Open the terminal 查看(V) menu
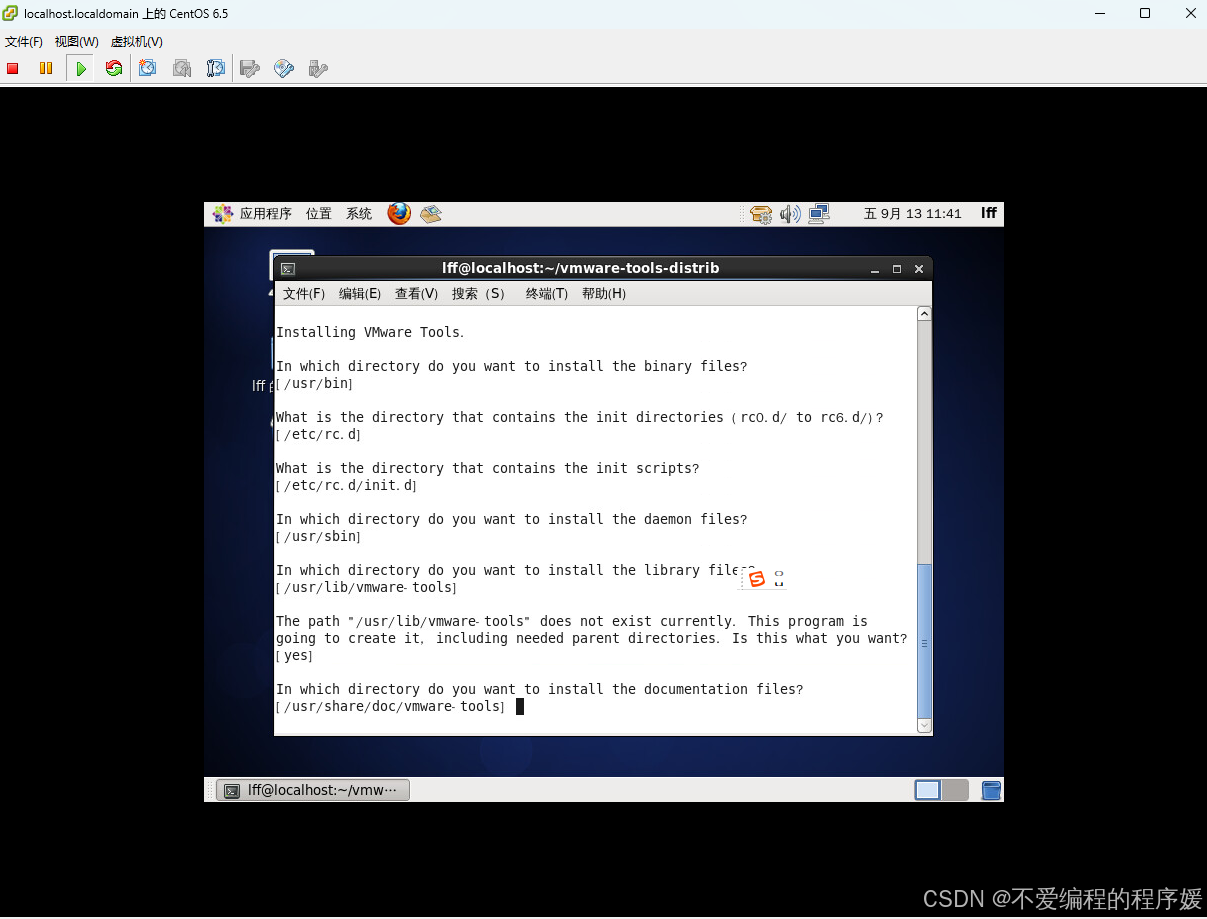Screen dimensions: 1207x919 tap(417, 293)
